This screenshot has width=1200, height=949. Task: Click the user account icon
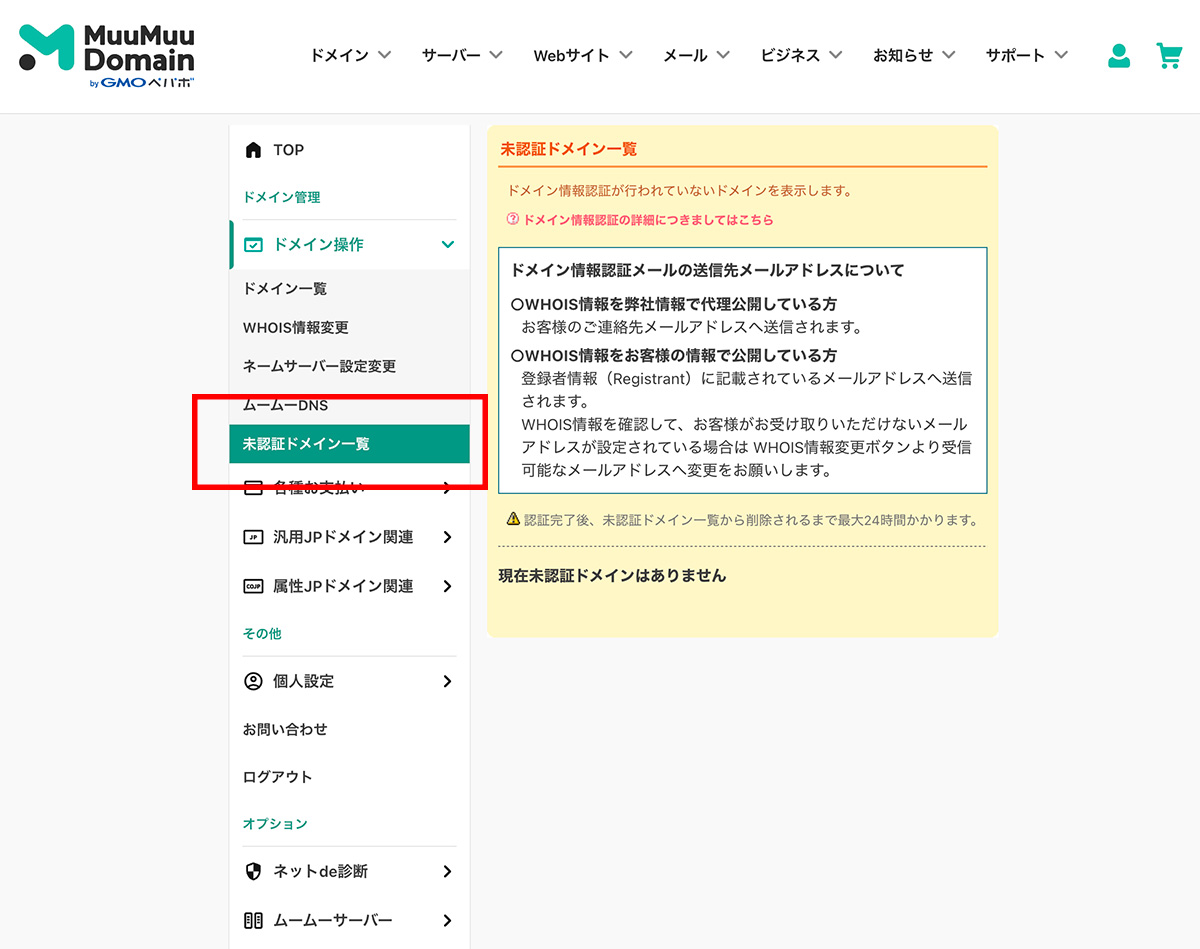point(1118,56)
